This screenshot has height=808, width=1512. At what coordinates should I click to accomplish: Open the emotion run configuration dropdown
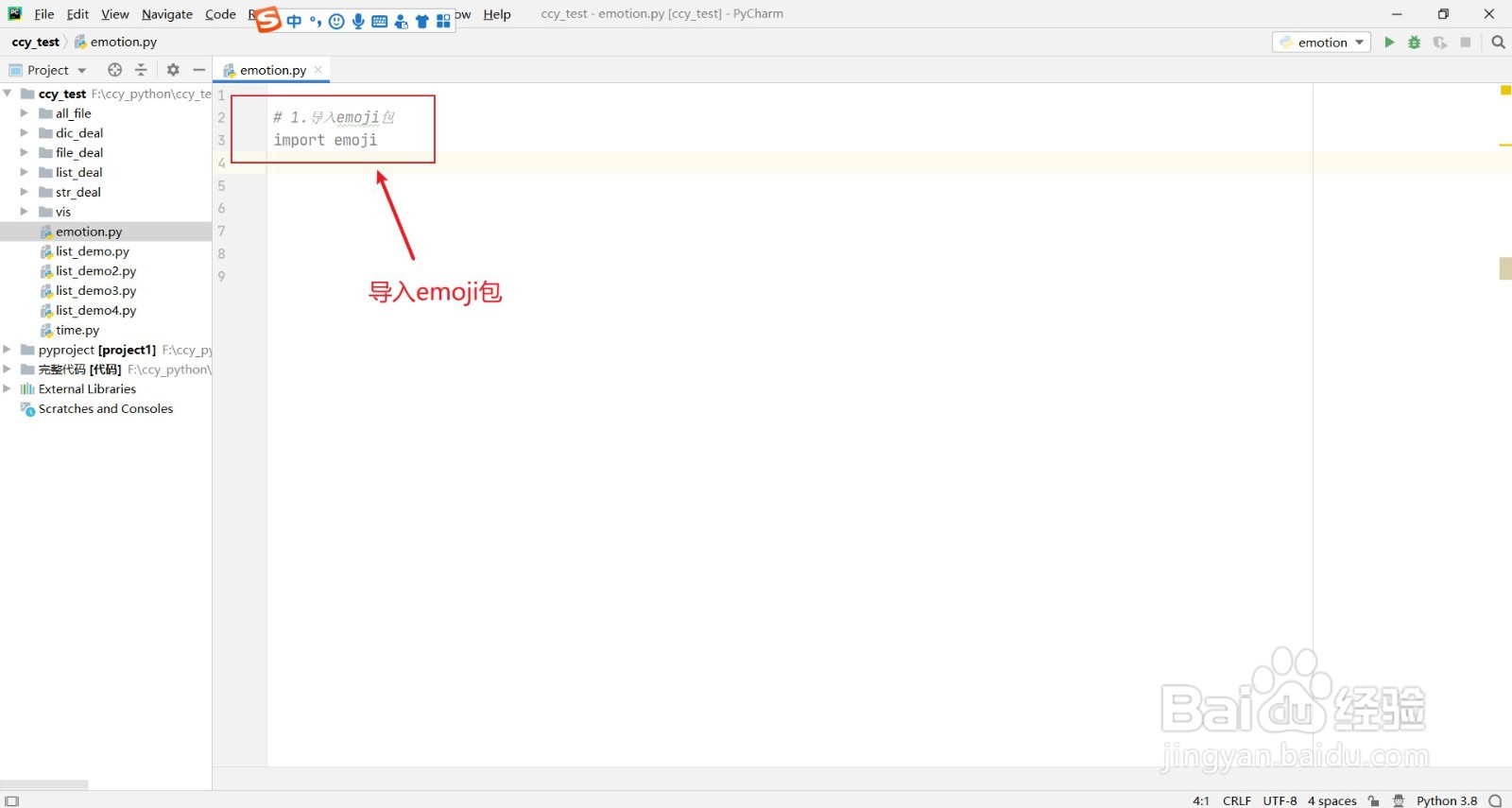[x=1321, y=43]
